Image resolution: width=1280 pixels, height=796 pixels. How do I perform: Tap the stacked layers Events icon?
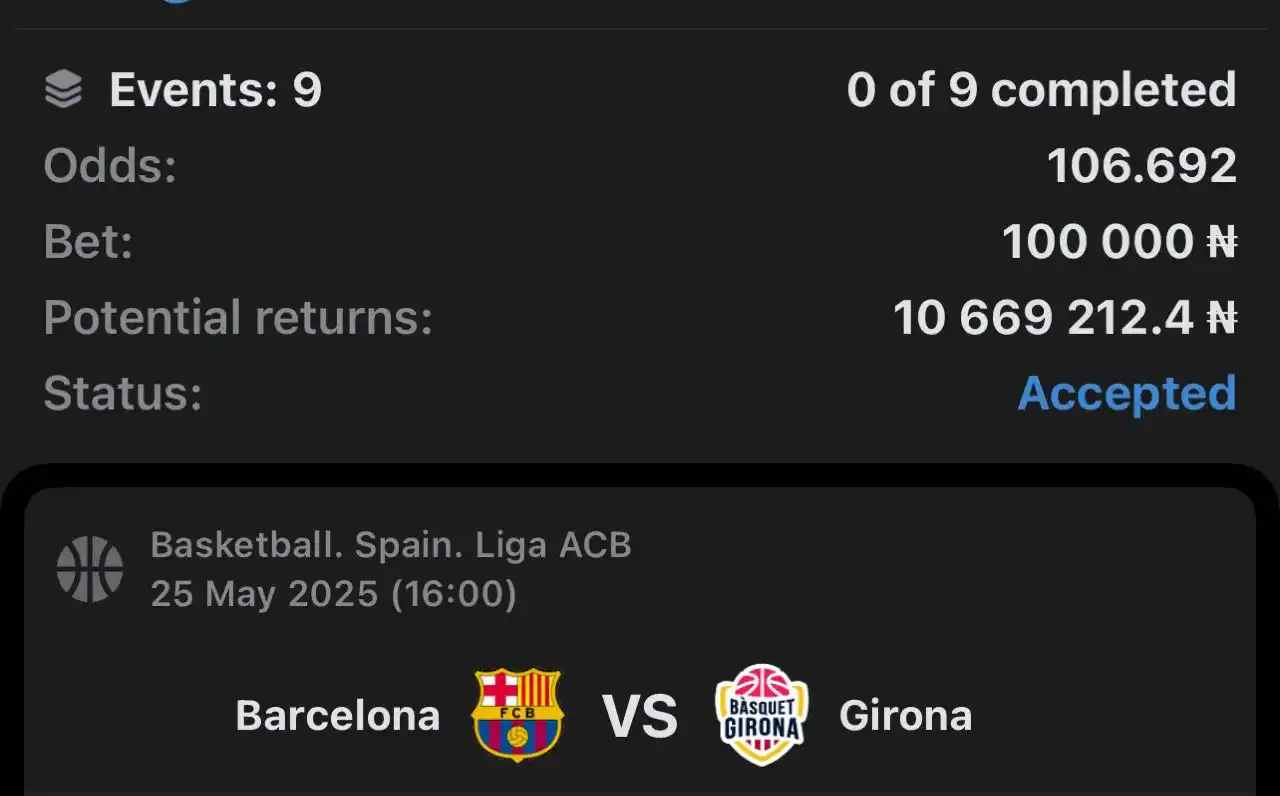[64, 90]
